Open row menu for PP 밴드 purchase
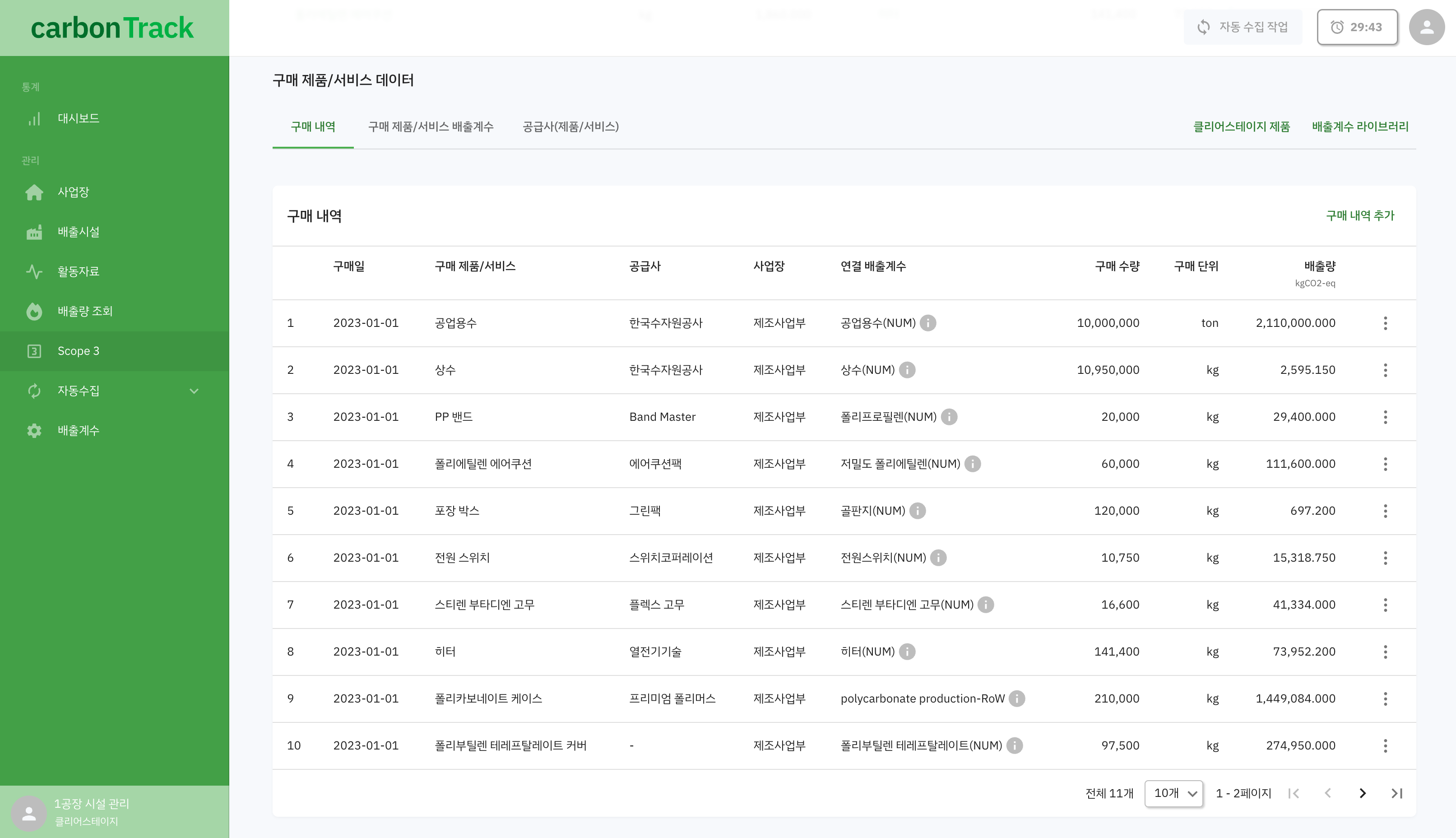 1385,417
